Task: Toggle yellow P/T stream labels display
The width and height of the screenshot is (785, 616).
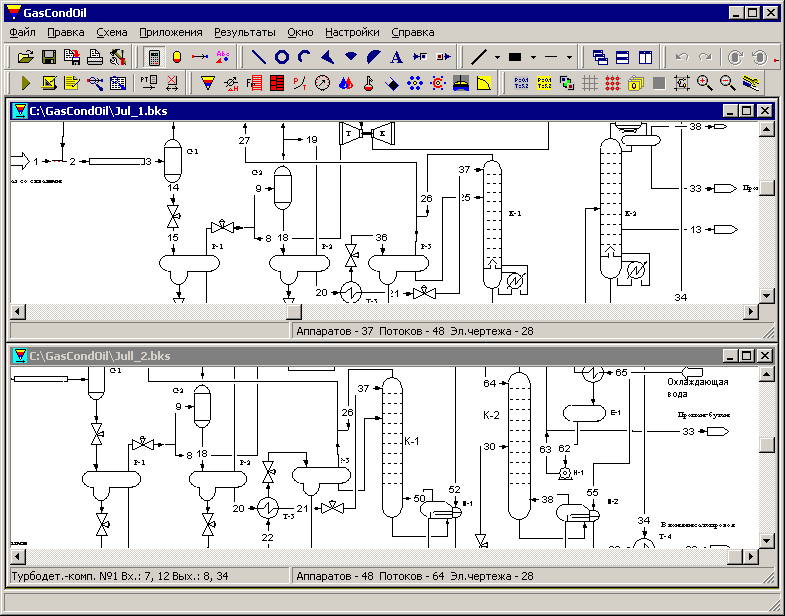Action: tap(544, 83)
